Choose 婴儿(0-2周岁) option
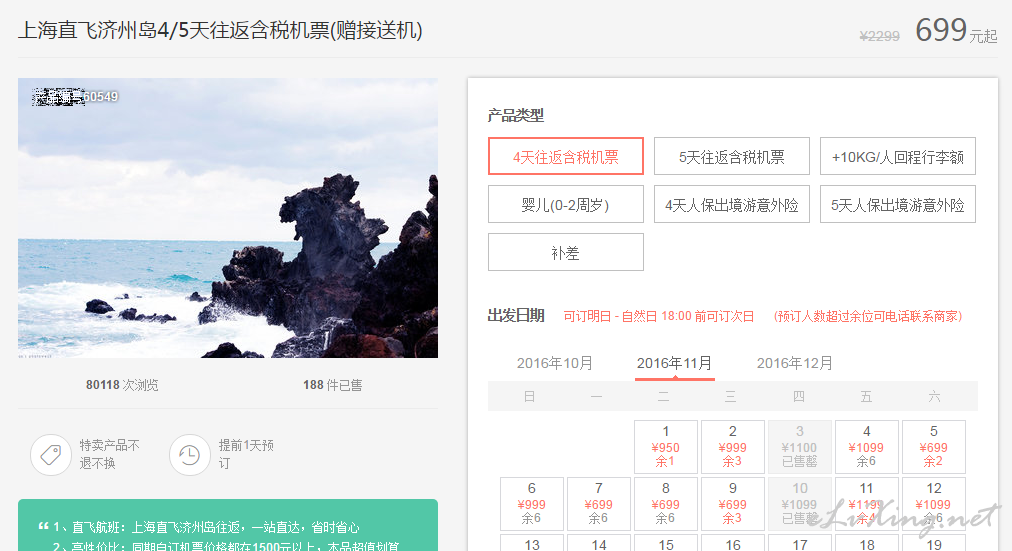This screenshot has height=551, width=1012. 565,204
